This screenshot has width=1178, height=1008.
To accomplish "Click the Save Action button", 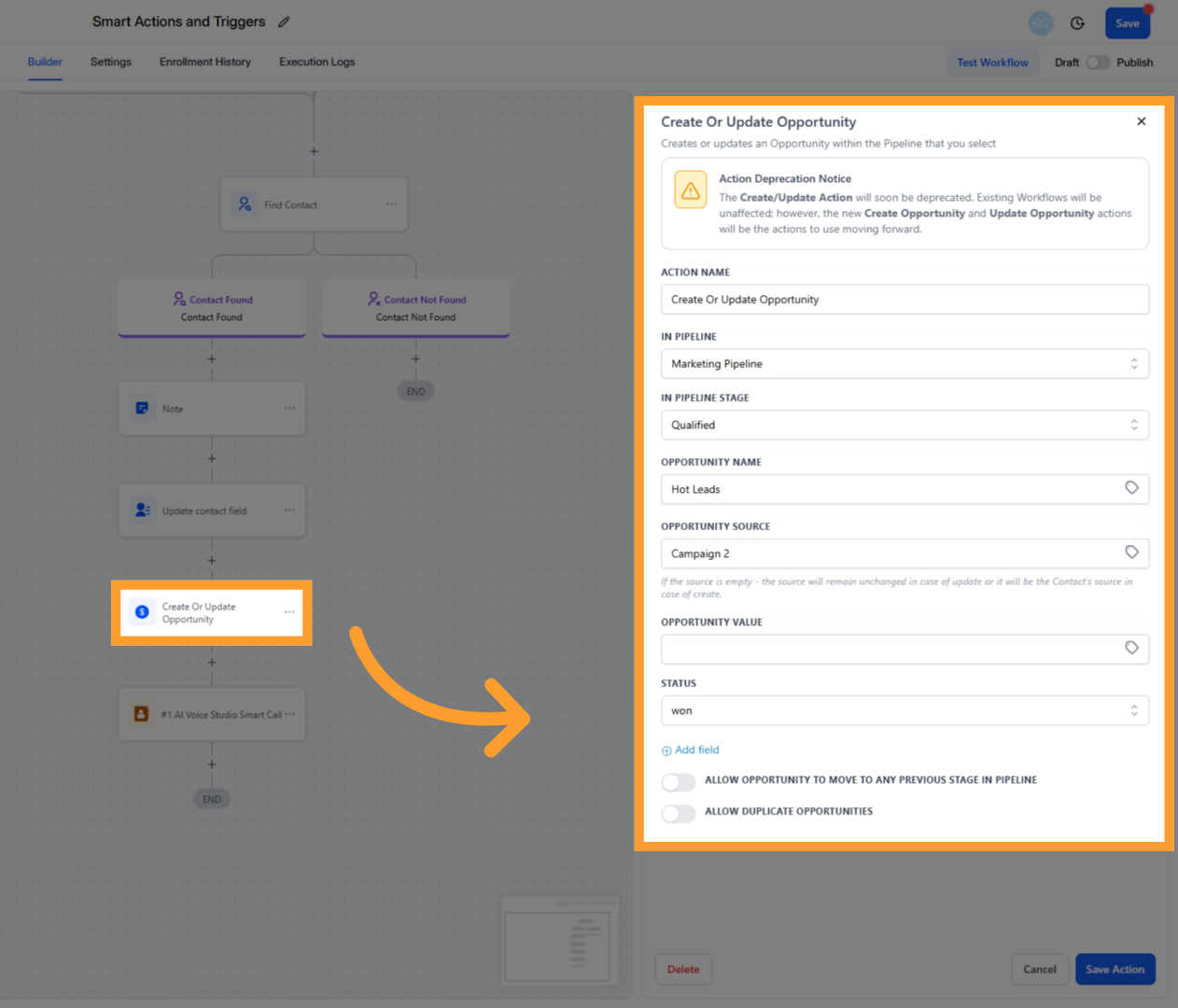I will point(1115,969).
